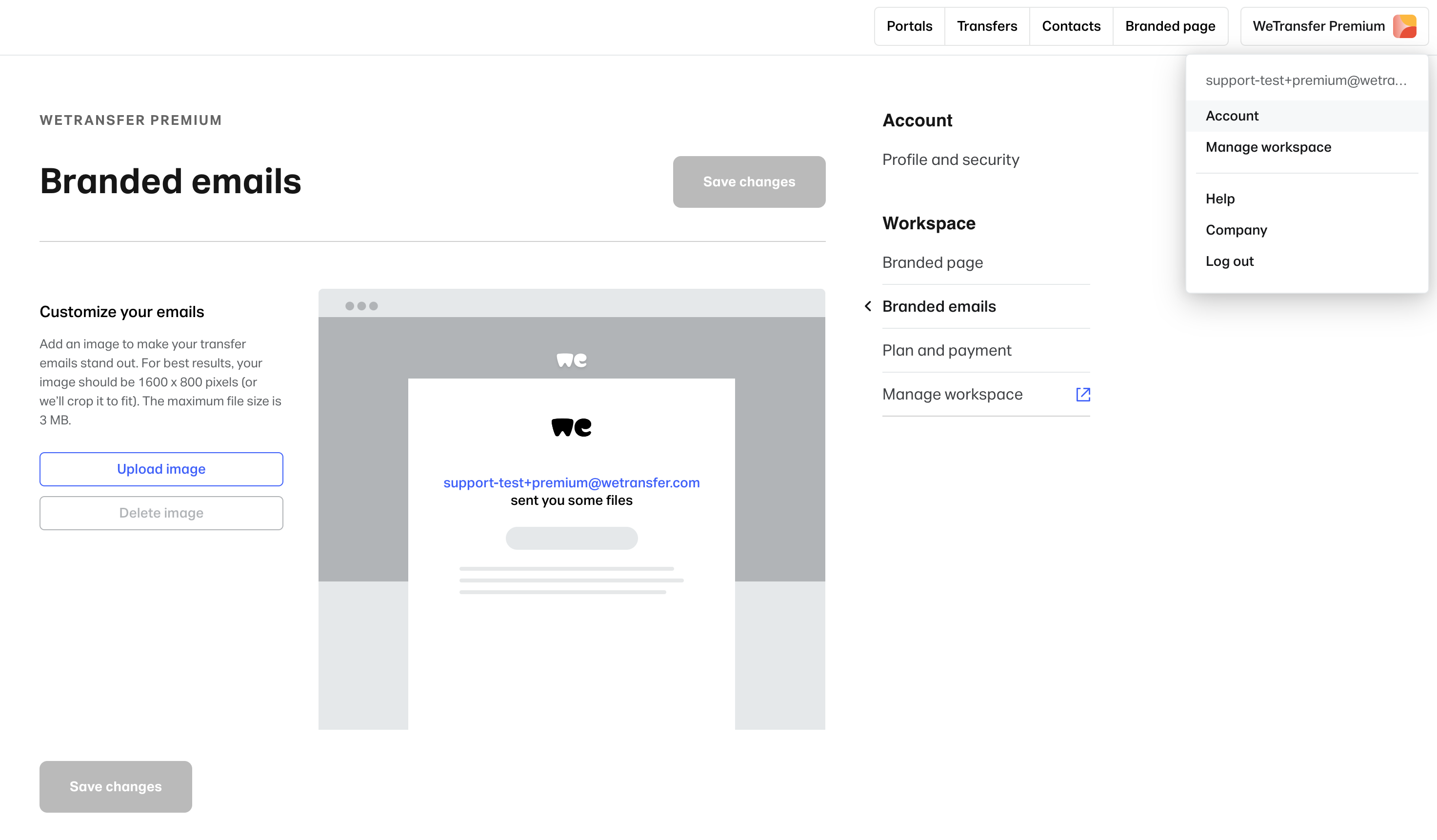Log out via the dropdown menu
Screen dimensions: 1437x840
1307,262
